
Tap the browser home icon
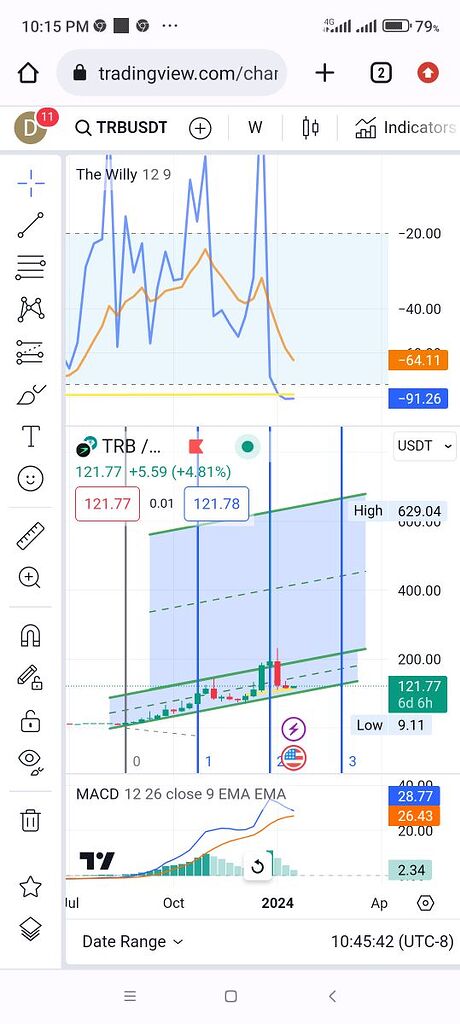(28, 73)
